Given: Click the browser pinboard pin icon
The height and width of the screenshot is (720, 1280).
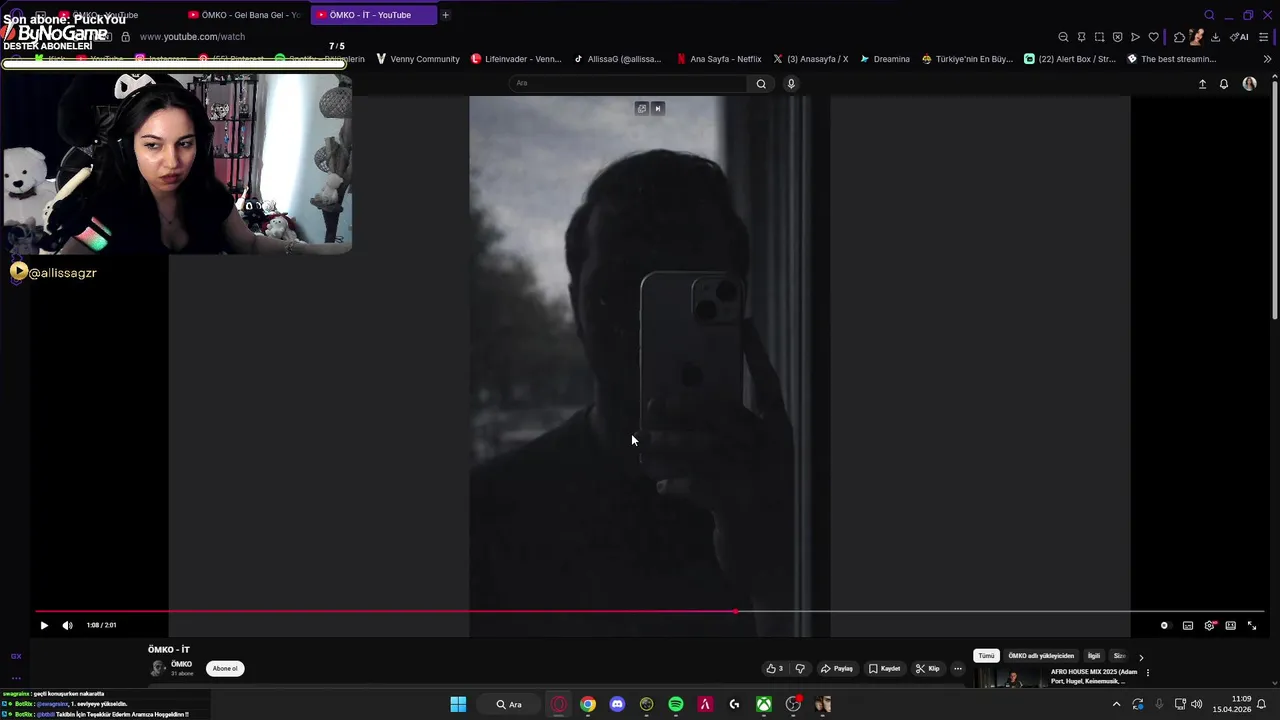Looking at the screenshot, I should tap(1081, 37).
